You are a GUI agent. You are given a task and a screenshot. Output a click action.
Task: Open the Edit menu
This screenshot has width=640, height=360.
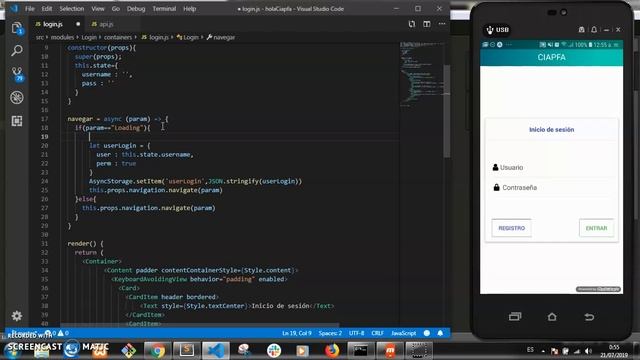tap(47, 9)
